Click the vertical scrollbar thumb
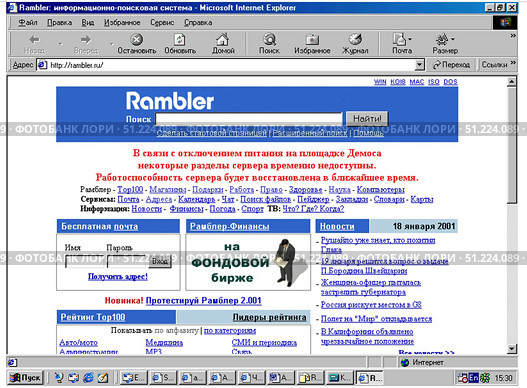 (x=512, y=145)
